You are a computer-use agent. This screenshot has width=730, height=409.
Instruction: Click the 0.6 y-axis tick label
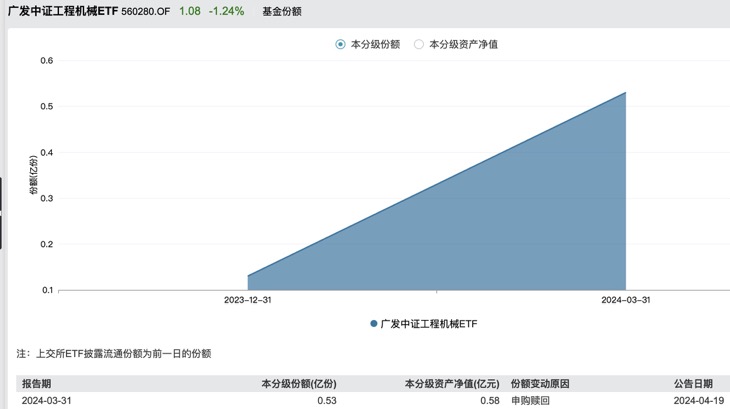[x=47, y=60]
